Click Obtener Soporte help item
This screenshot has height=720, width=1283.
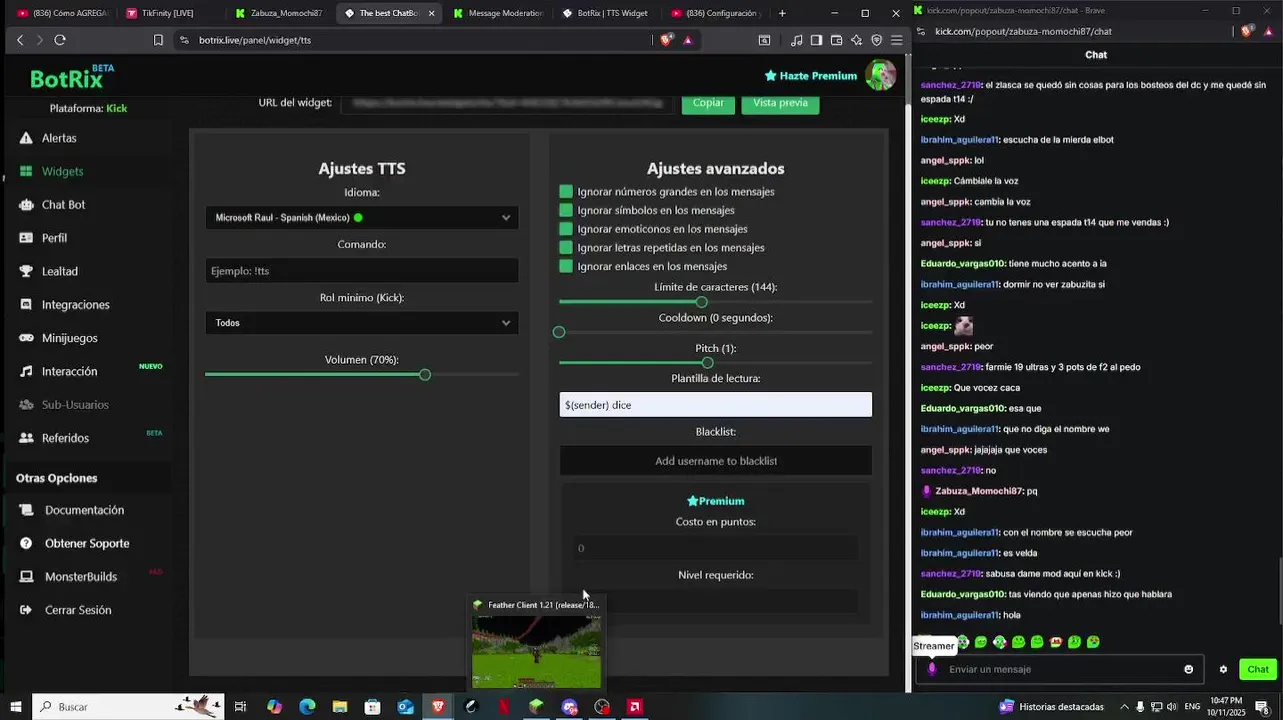click(87, 543)
